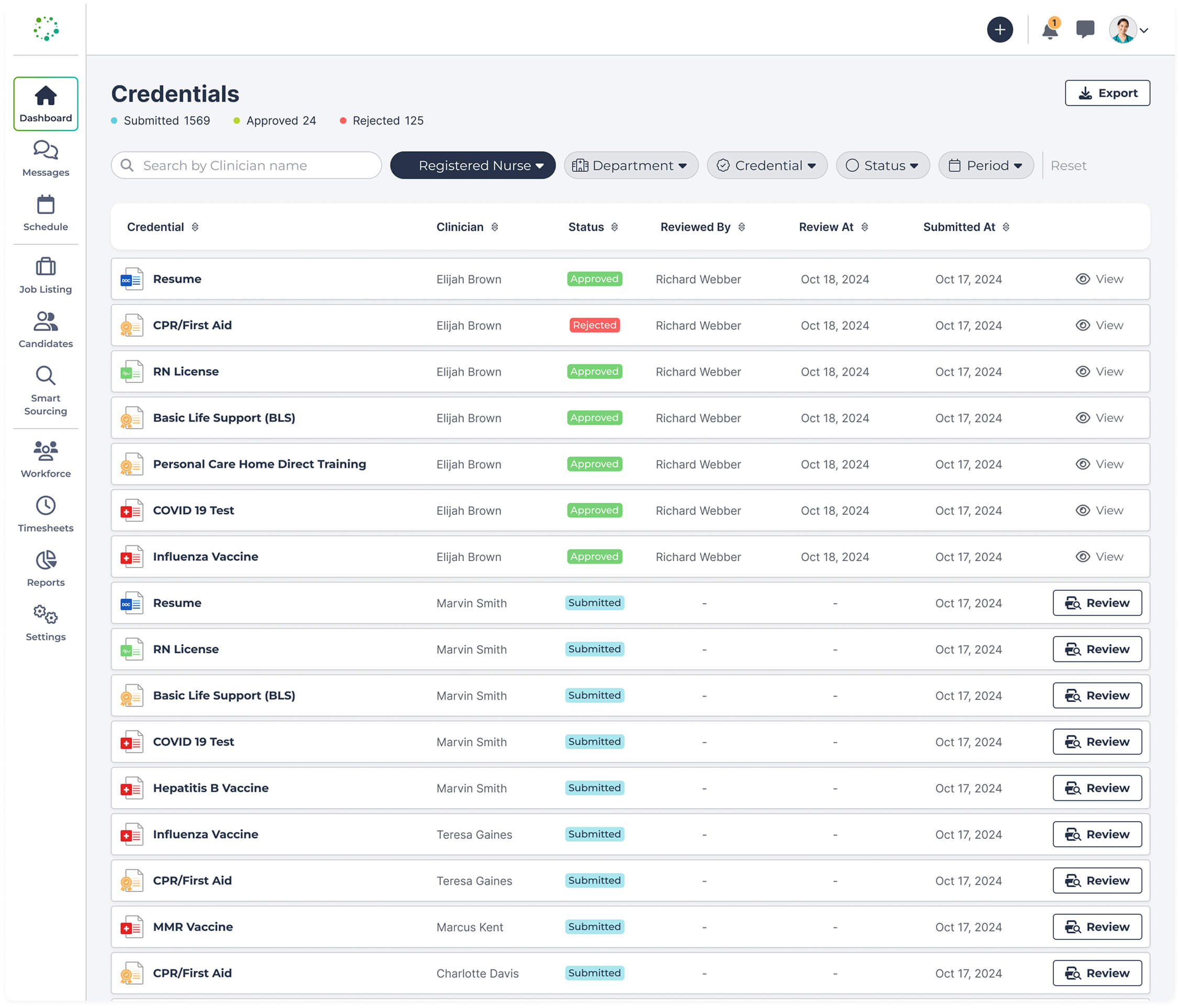Go to Timesheets in sidebar
Screen dimensions: 1180x1008
46,513
